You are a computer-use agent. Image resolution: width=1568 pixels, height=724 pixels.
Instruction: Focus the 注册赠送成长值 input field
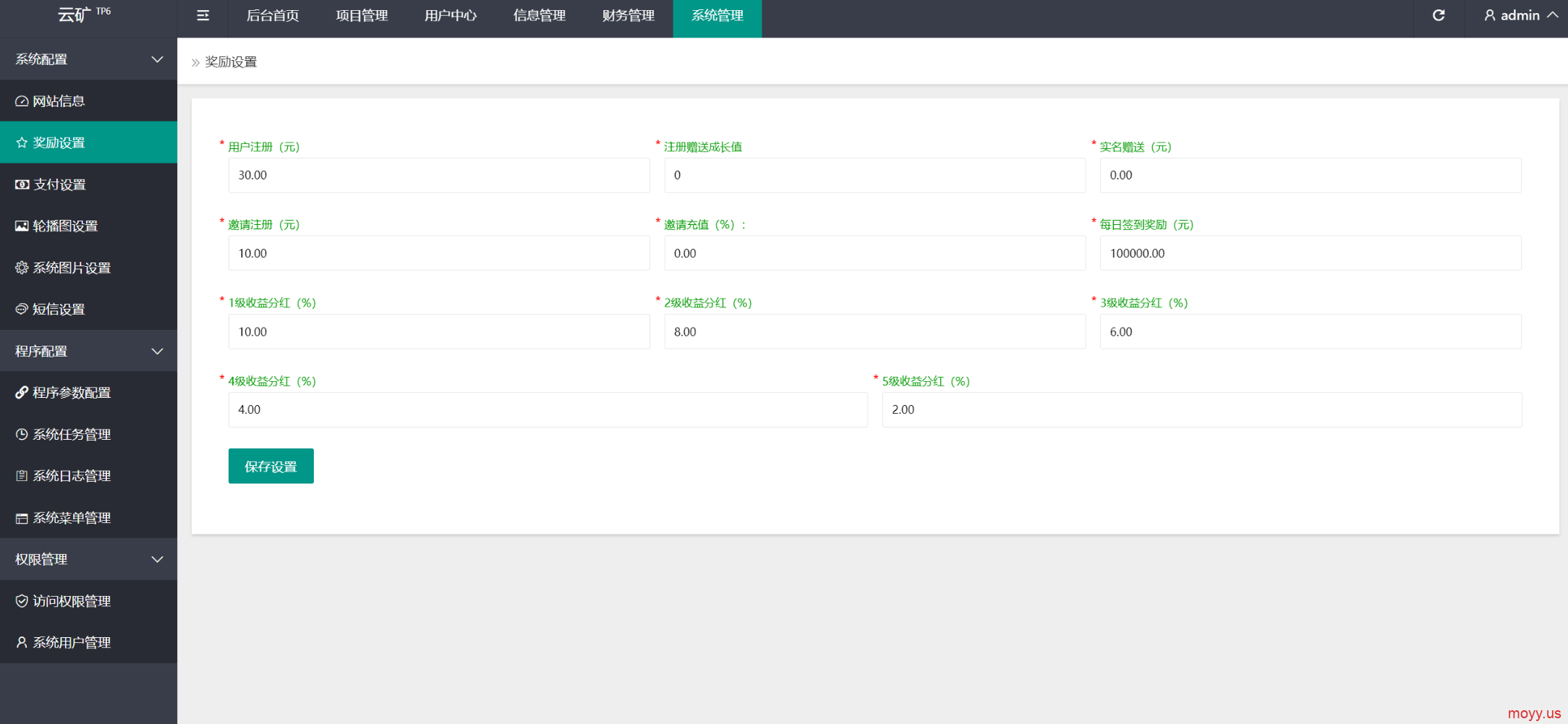point(875,175)
